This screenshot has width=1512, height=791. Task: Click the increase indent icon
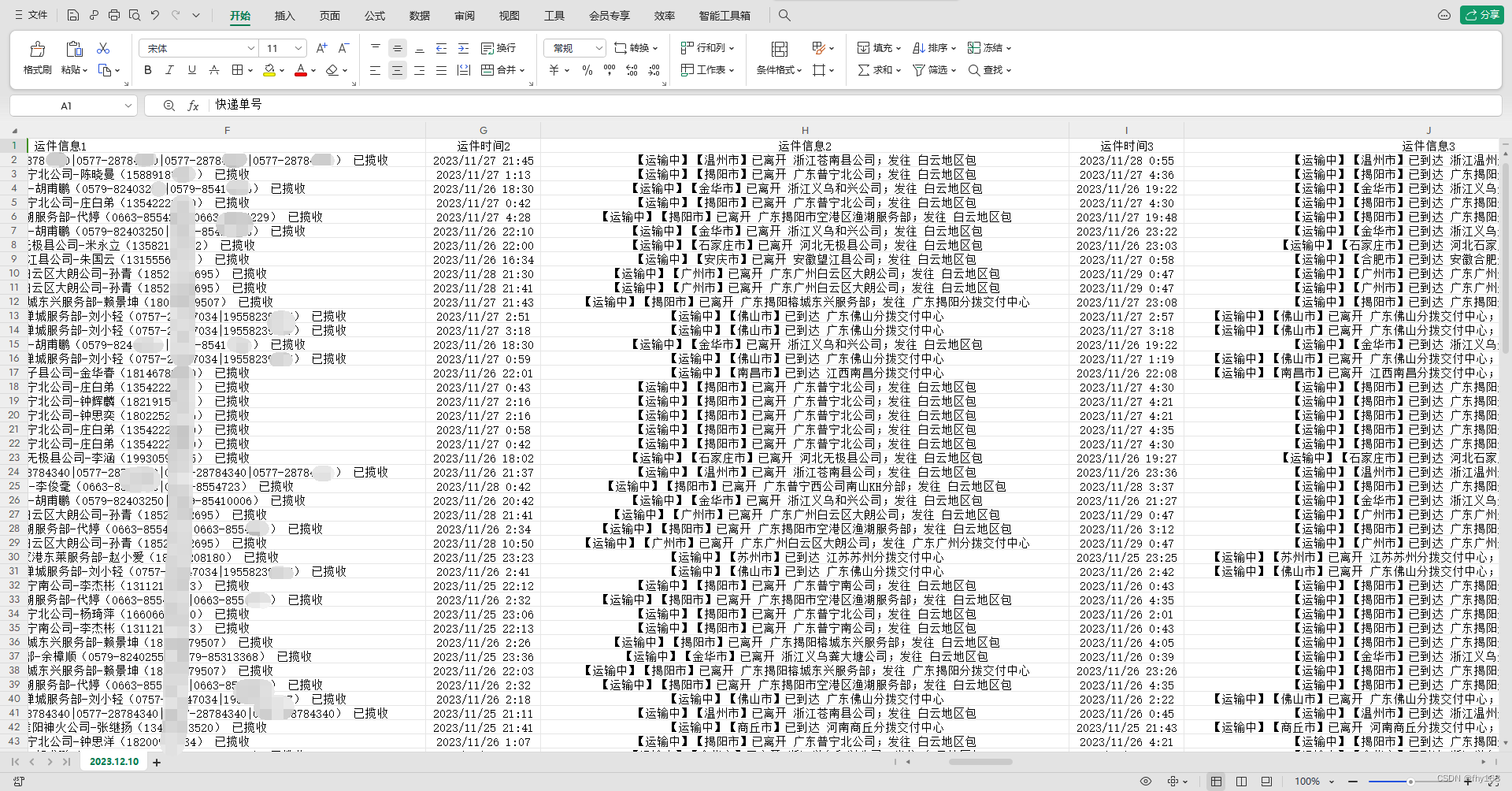[463, 48]
